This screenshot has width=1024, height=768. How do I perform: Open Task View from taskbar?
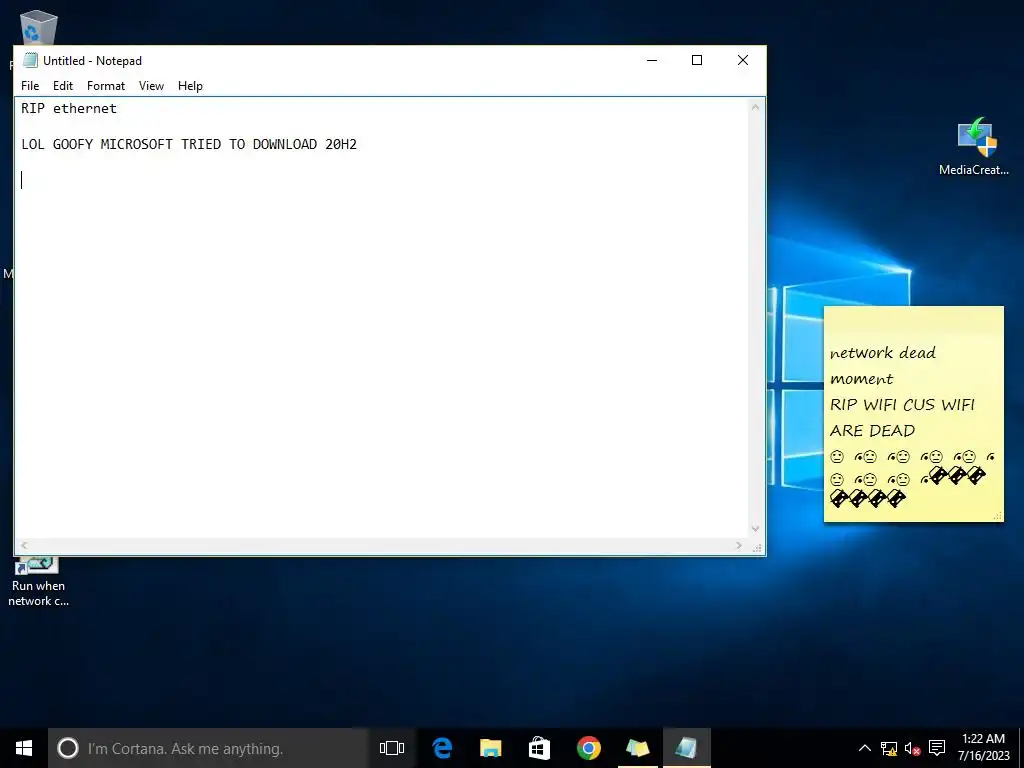point(392,748)
